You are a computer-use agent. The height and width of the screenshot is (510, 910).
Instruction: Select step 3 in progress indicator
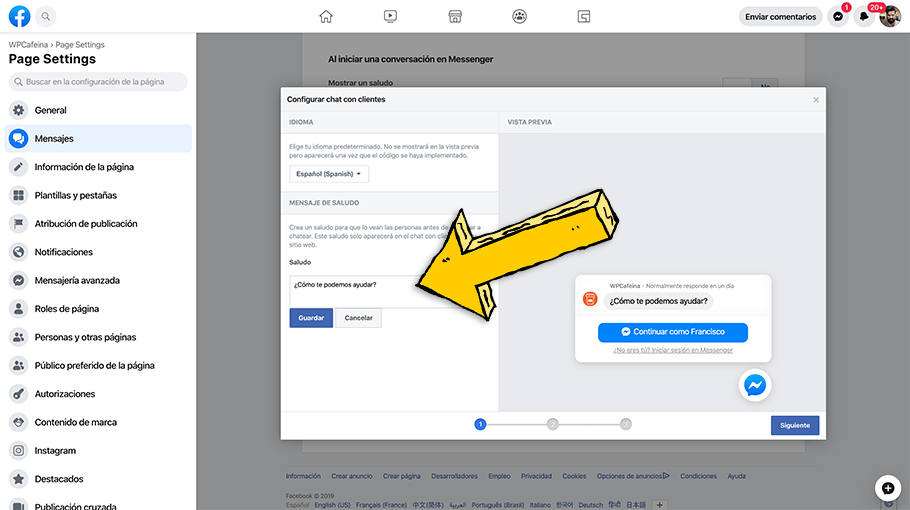[626, 425]
